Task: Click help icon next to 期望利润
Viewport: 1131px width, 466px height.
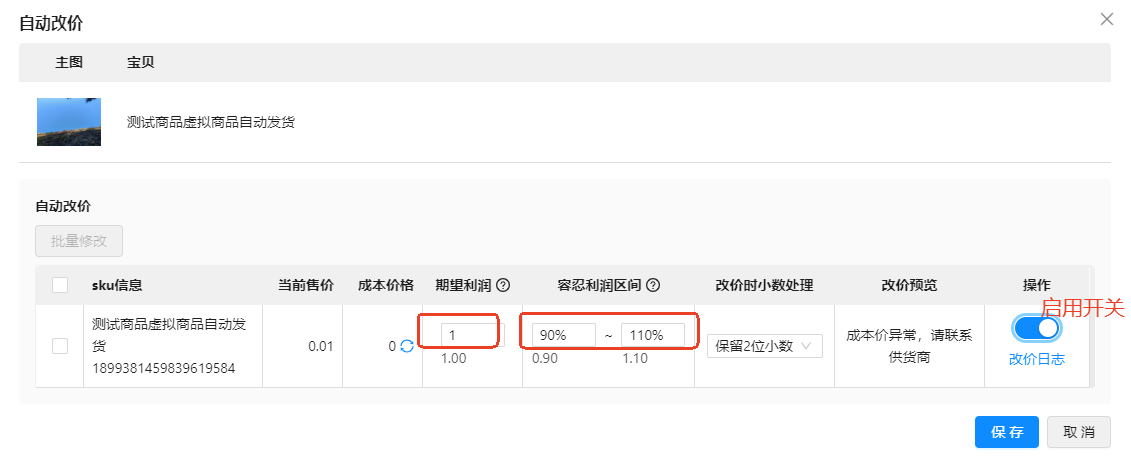Action: 503,285
